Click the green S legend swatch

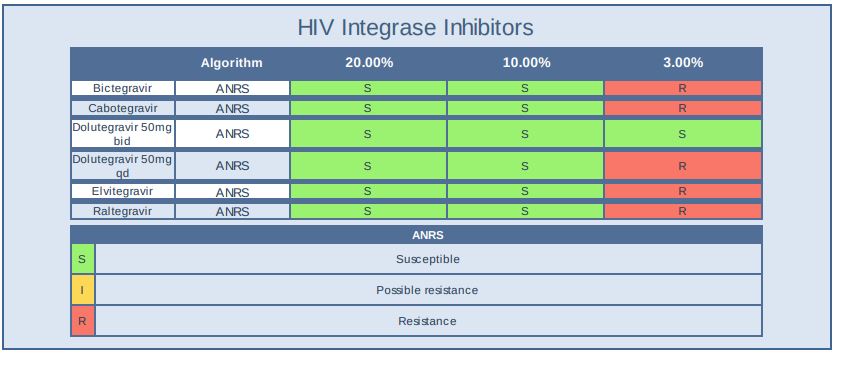[83, 259]
